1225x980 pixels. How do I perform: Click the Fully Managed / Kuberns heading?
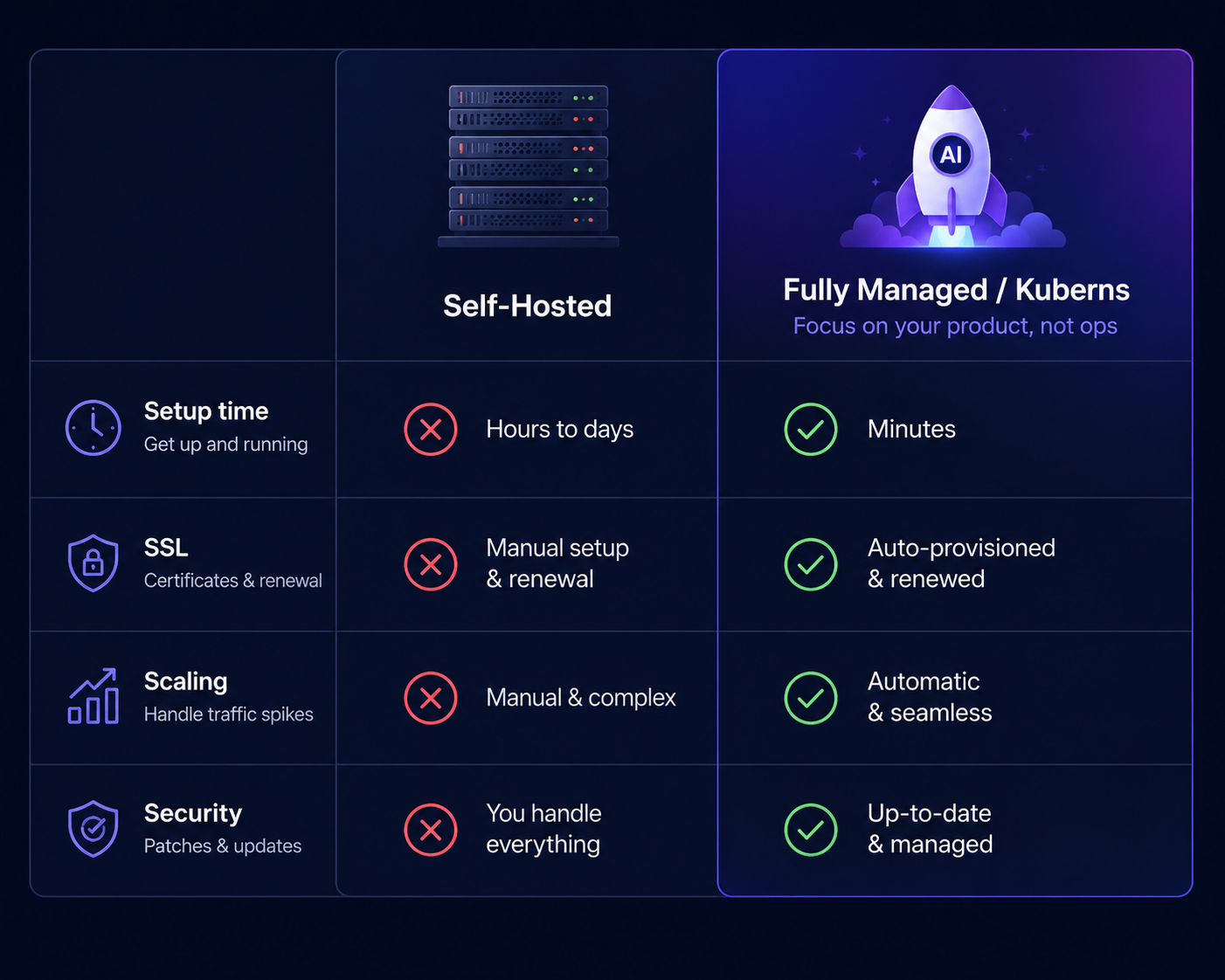[956, 290]
